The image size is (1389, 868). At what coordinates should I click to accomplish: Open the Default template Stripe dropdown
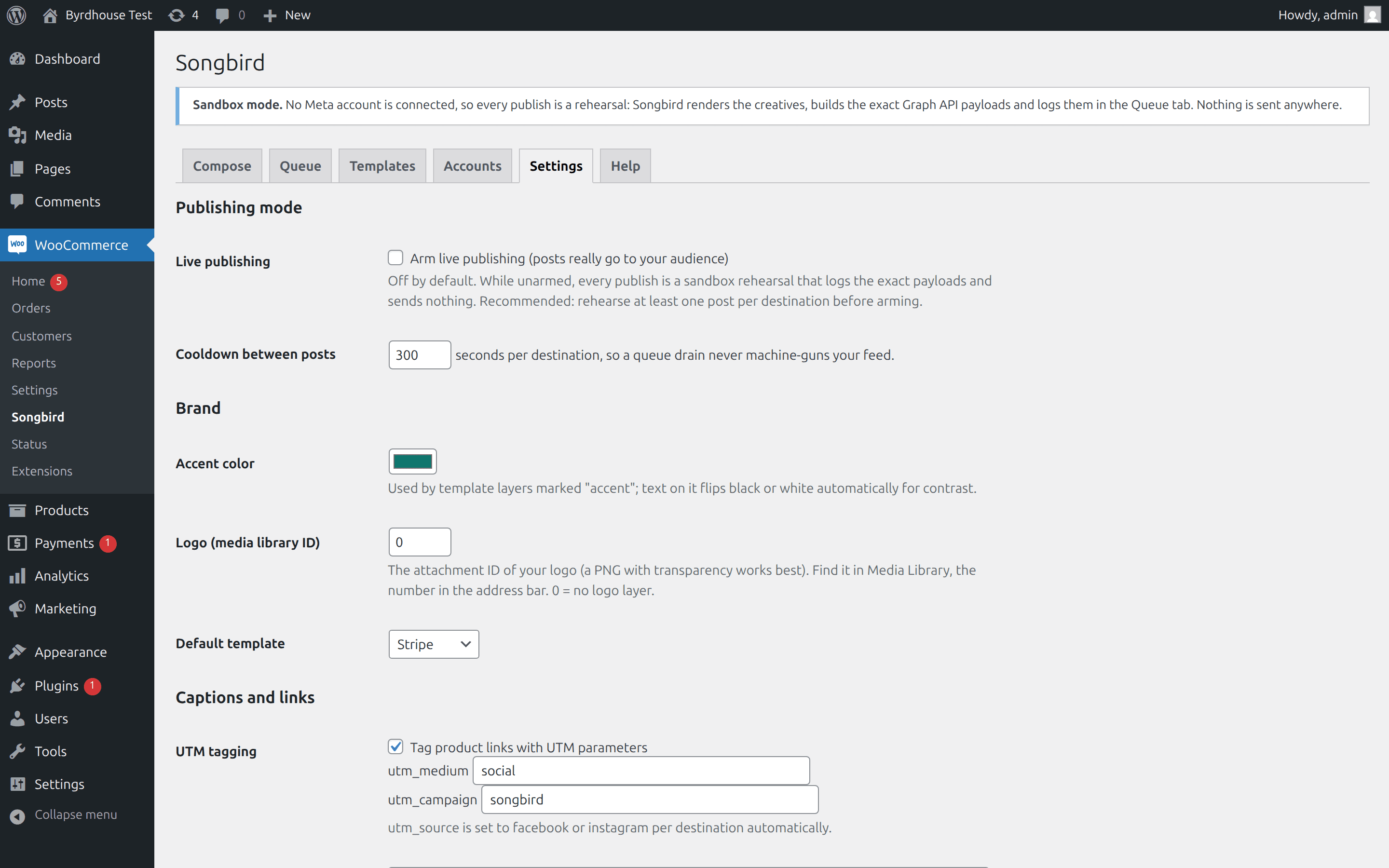(x=434, y=644)
